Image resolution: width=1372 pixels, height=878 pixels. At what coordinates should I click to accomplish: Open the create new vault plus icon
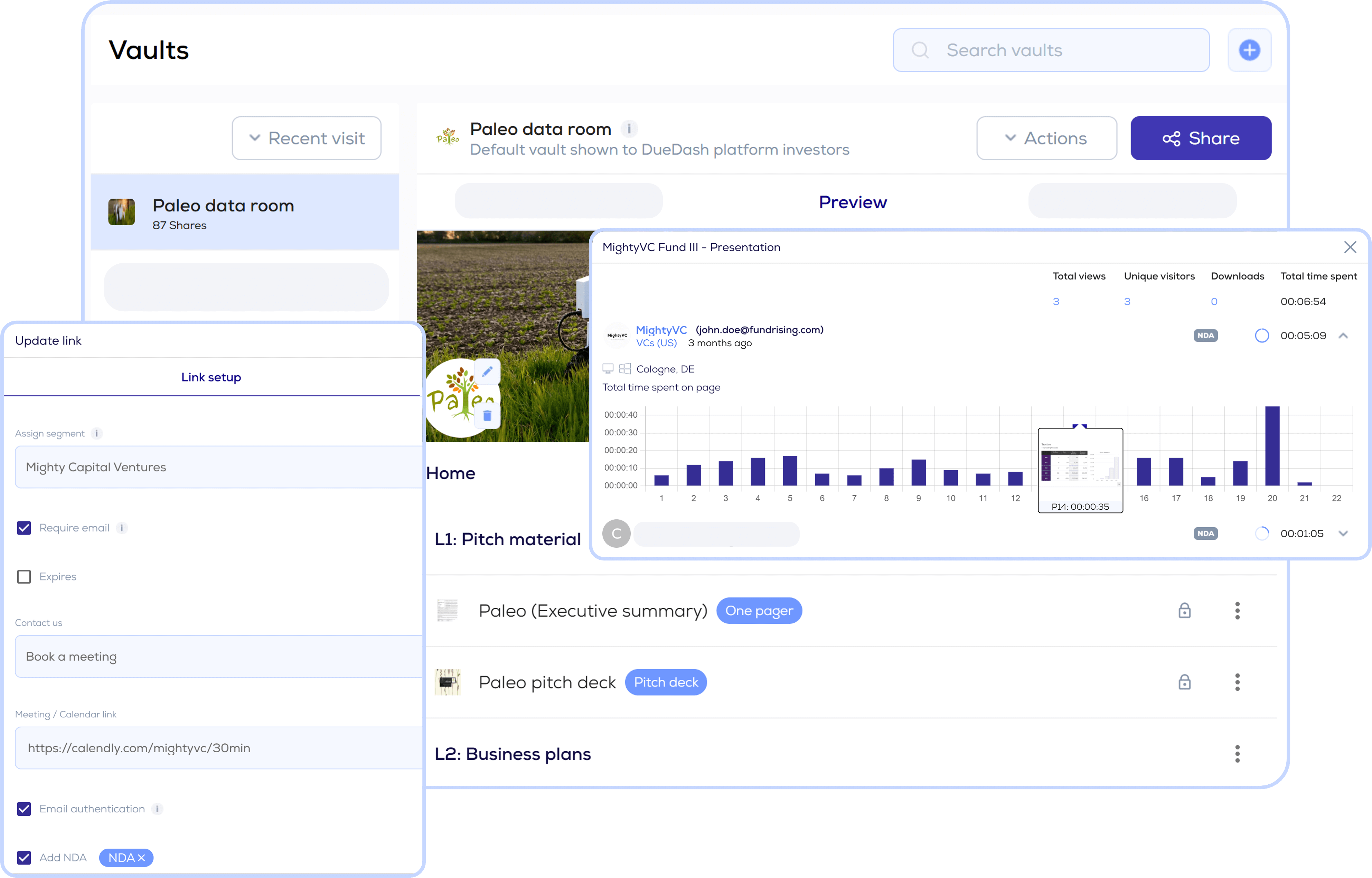click(1249, 50)
